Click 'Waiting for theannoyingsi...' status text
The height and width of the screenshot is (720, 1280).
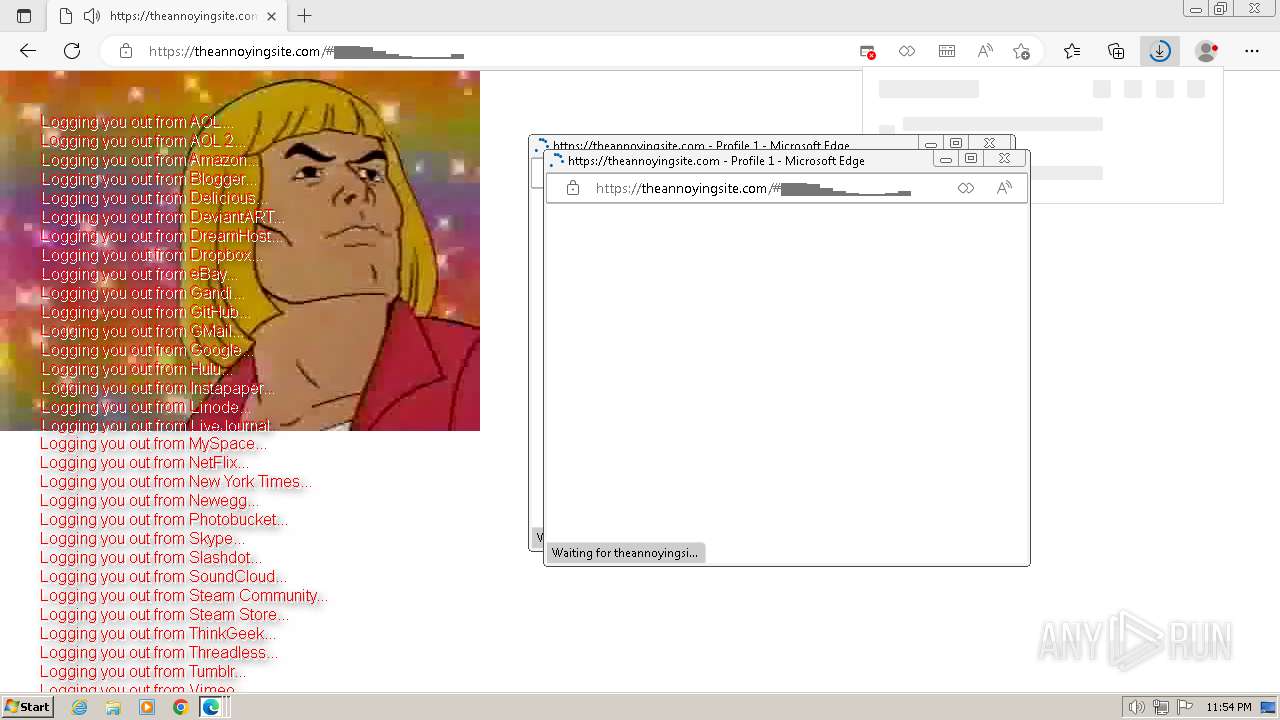(625, 552)
